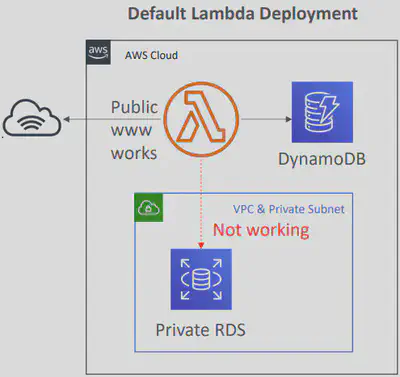Click the red dashed arrowhead above RDS

pos(201,246)
